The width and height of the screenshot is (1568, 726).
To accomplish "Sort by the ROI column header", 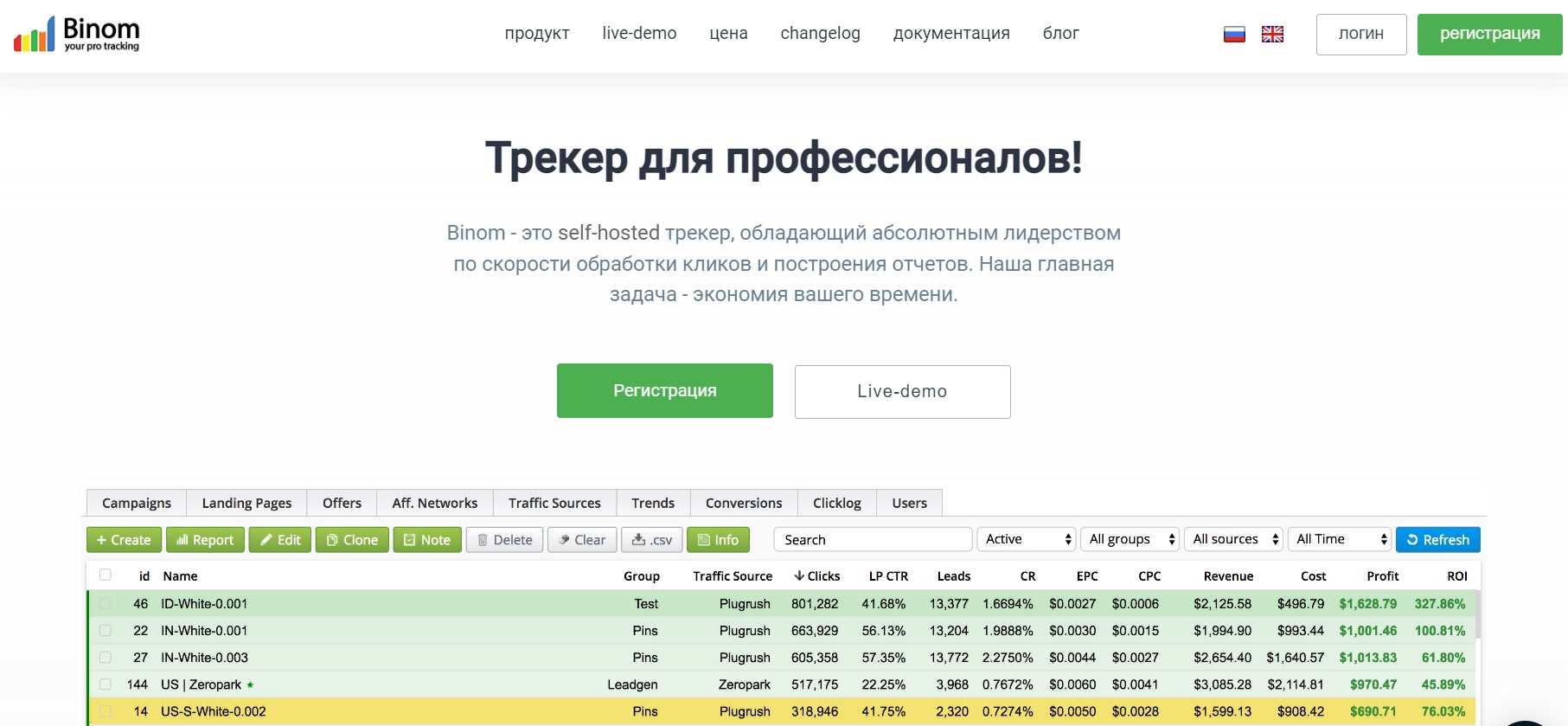I will point(1457,575).
